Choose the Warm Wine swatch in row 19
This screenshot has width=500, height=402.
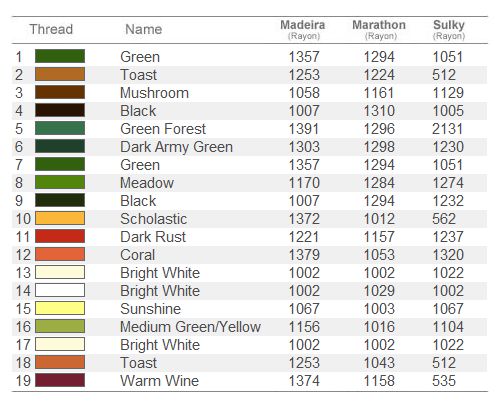coord(60,380)
